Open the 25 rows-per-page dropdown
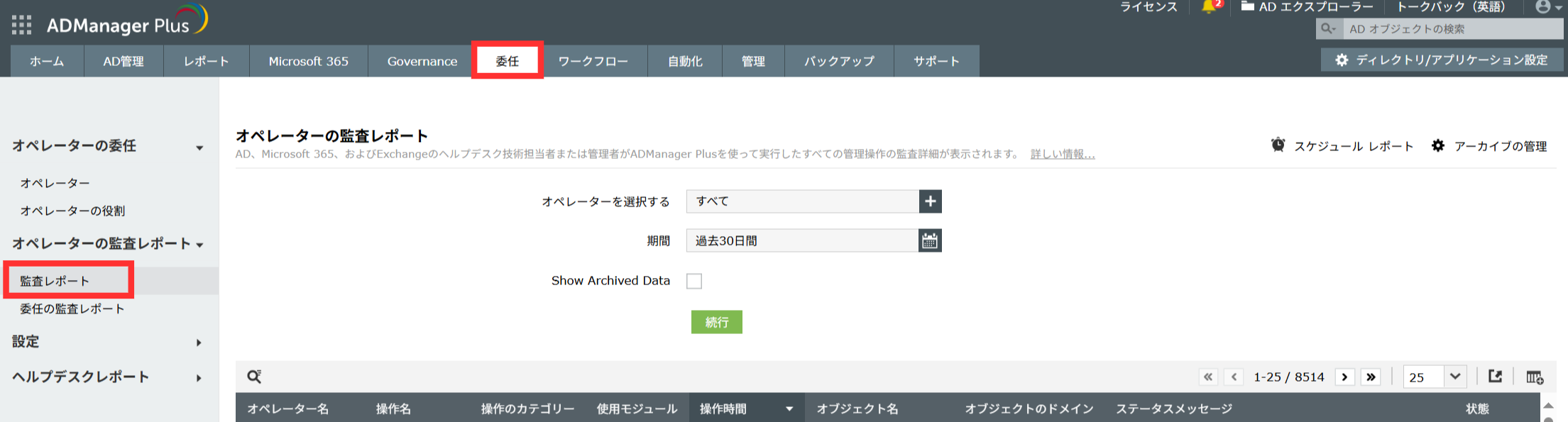The image size is (1568, 422). tap(1434, 377)
